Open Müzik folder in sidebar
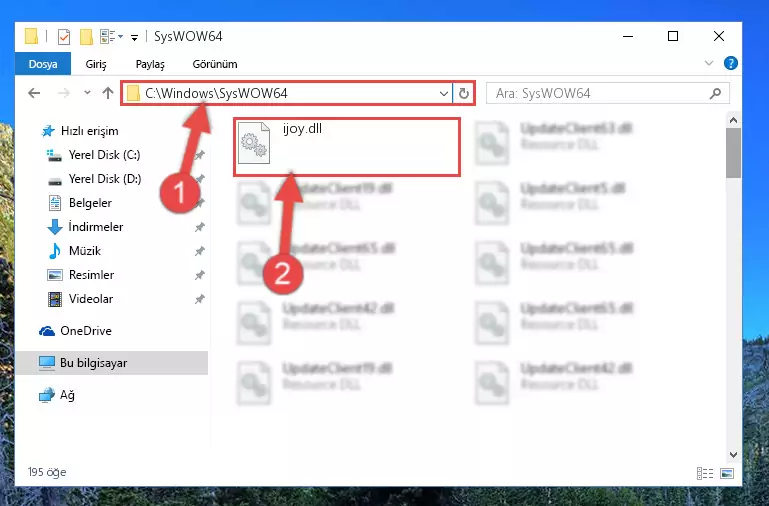Viewport: 769px width, 506px height. click(x=85, y=251)
